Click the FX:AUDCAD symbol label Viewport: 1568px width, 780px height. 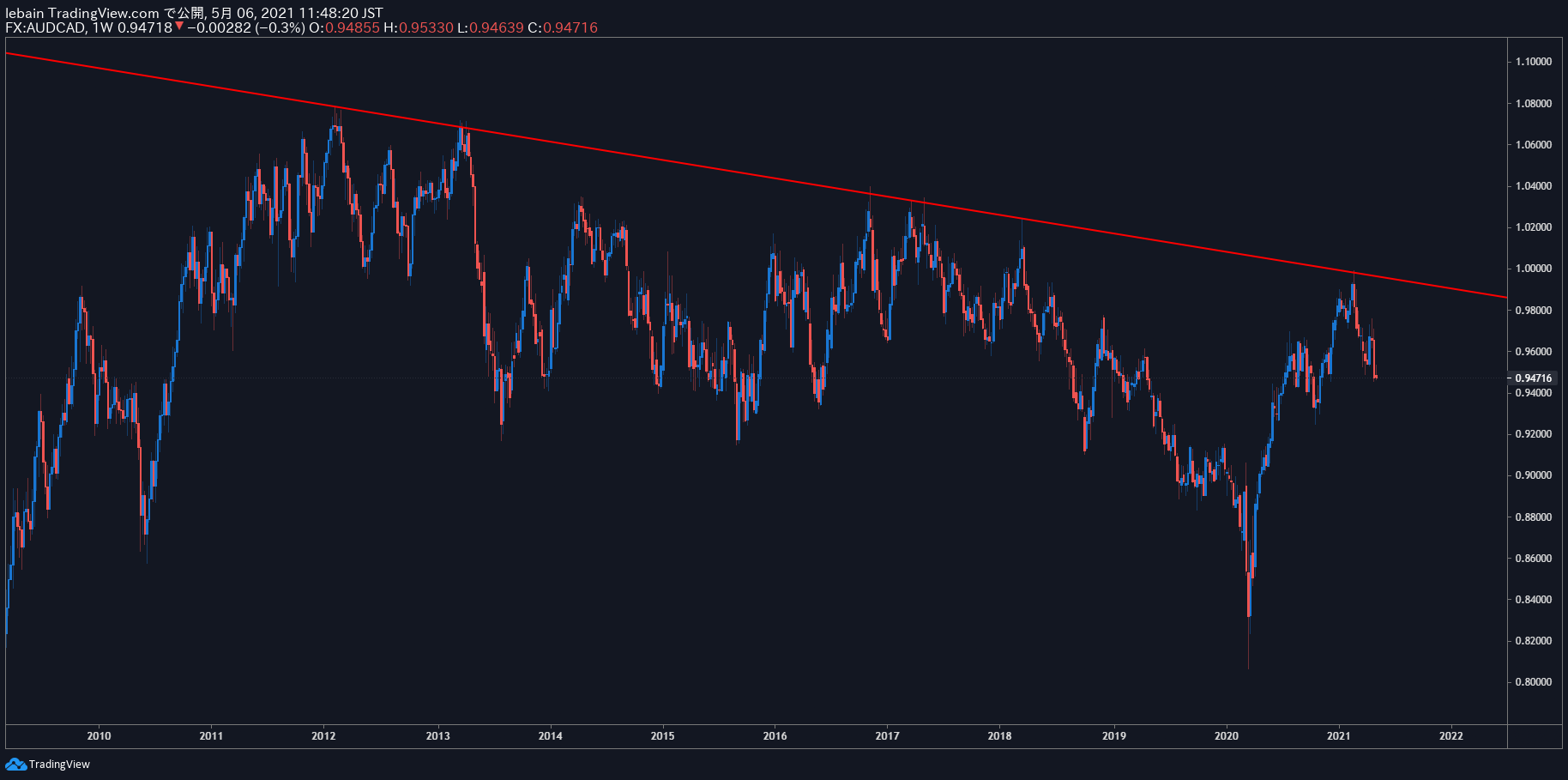coord(45,27)
